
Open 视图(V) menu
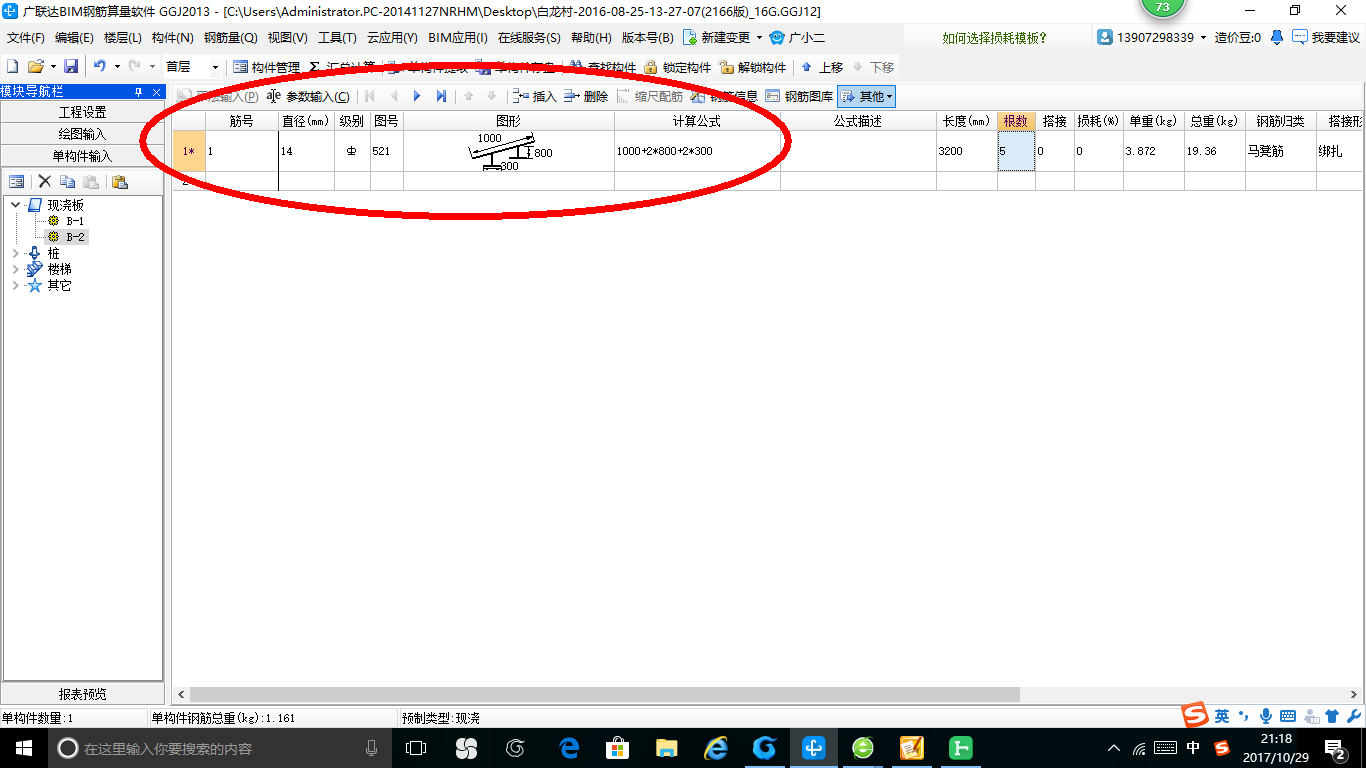pyautogui.click(x=288, y=38)
